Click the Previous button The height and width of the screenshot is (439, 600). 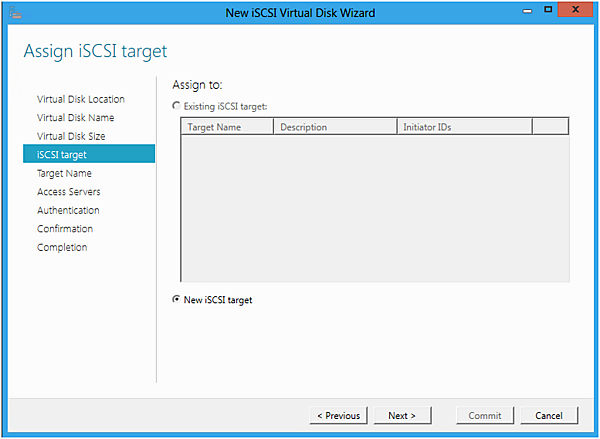point(338,415)
